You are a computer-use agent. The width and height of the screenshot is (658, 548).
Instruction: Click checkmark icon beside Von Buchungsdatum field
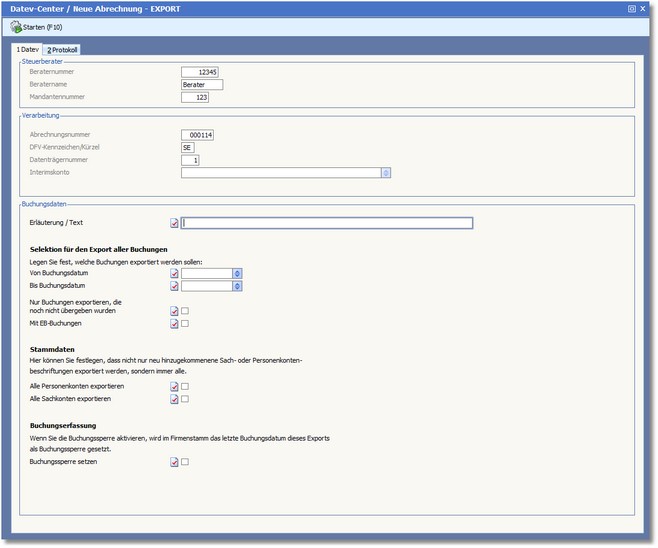(175, 272)
